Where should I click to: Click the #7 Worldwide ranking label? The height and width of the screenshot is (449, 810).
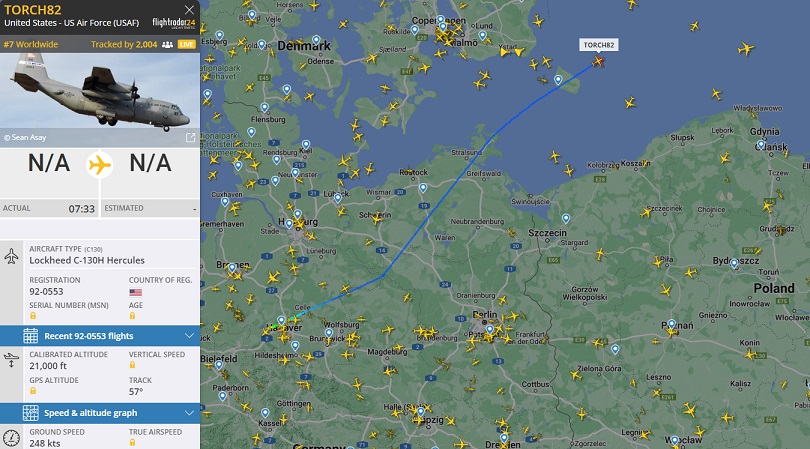(x=31, y=44)
